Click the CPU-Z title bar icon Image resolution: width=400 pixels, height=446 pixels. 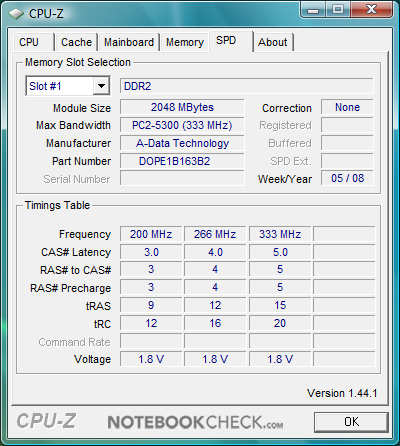pyautogui.click(x=16, y=14)
